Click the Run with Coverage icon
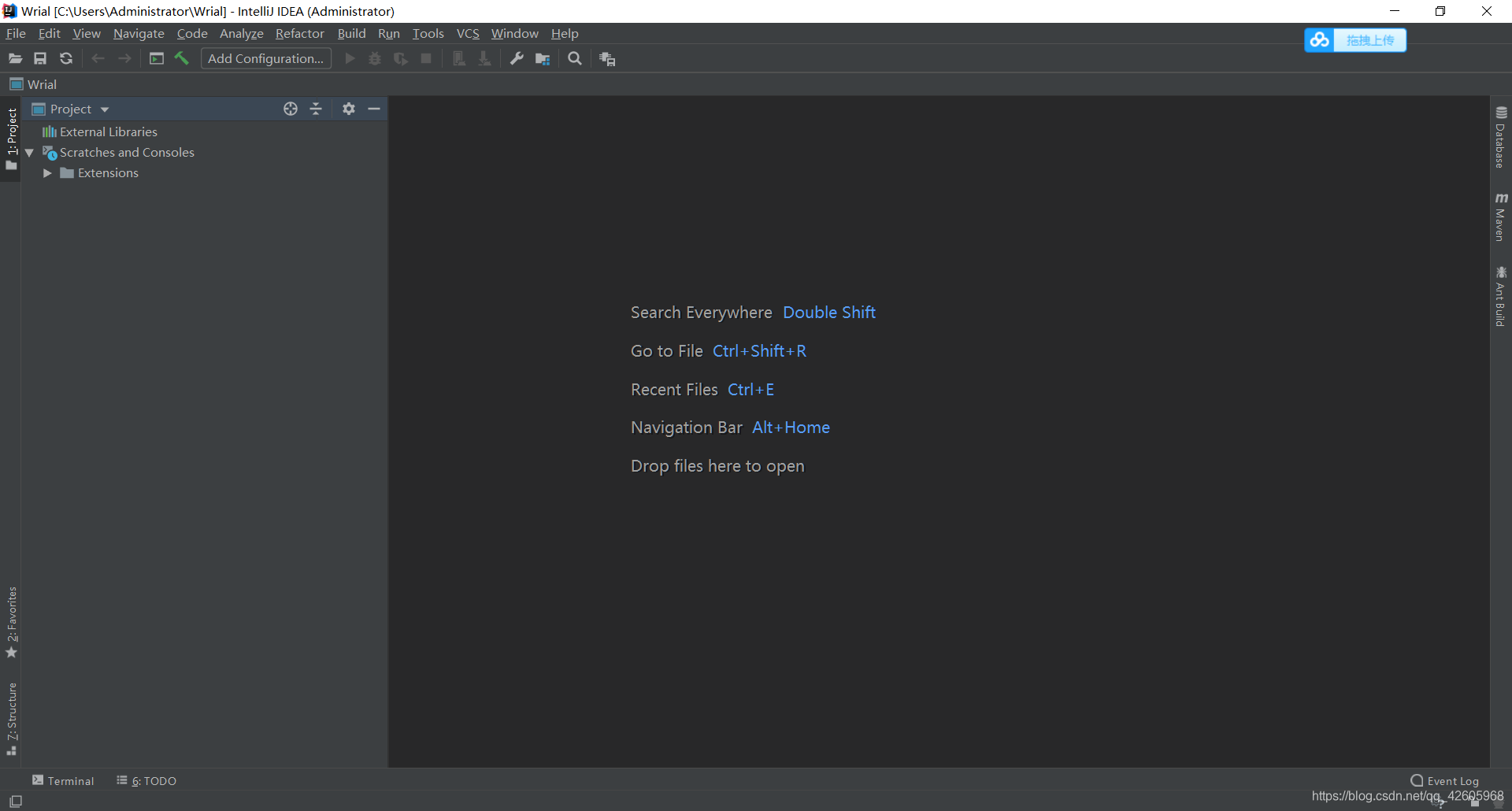Viewport: 1512px width, 811px height. click(401, 58)
